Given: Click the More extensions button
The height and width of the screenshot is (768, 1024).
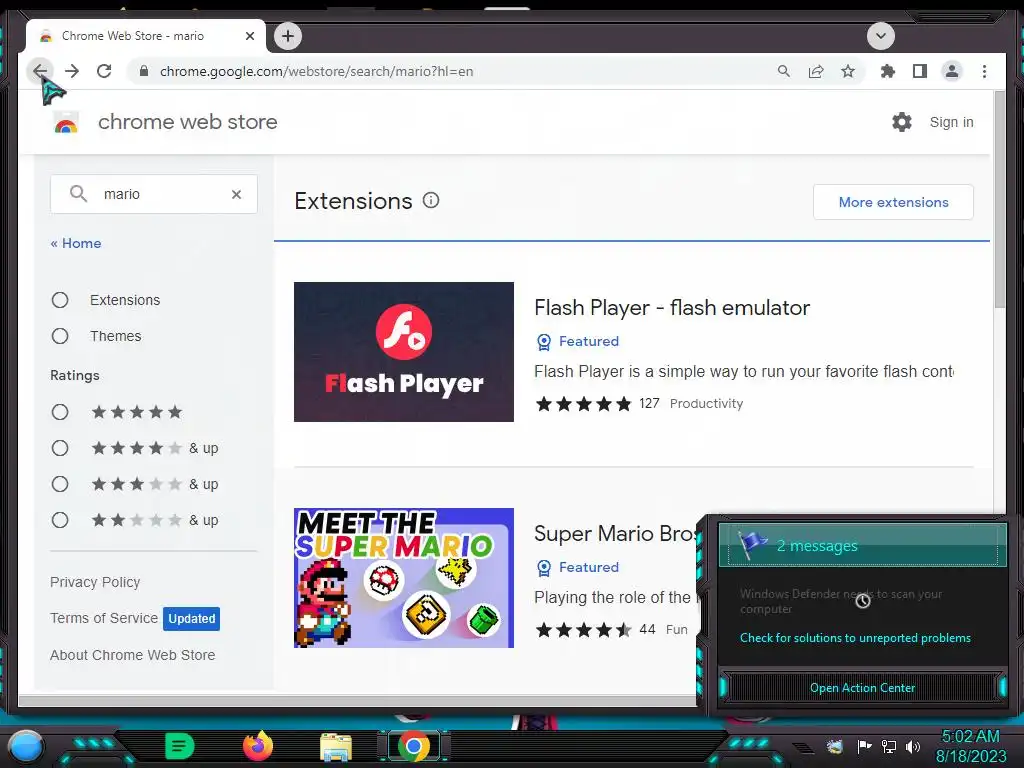Looking at the screenshot, I should [893, 202].
